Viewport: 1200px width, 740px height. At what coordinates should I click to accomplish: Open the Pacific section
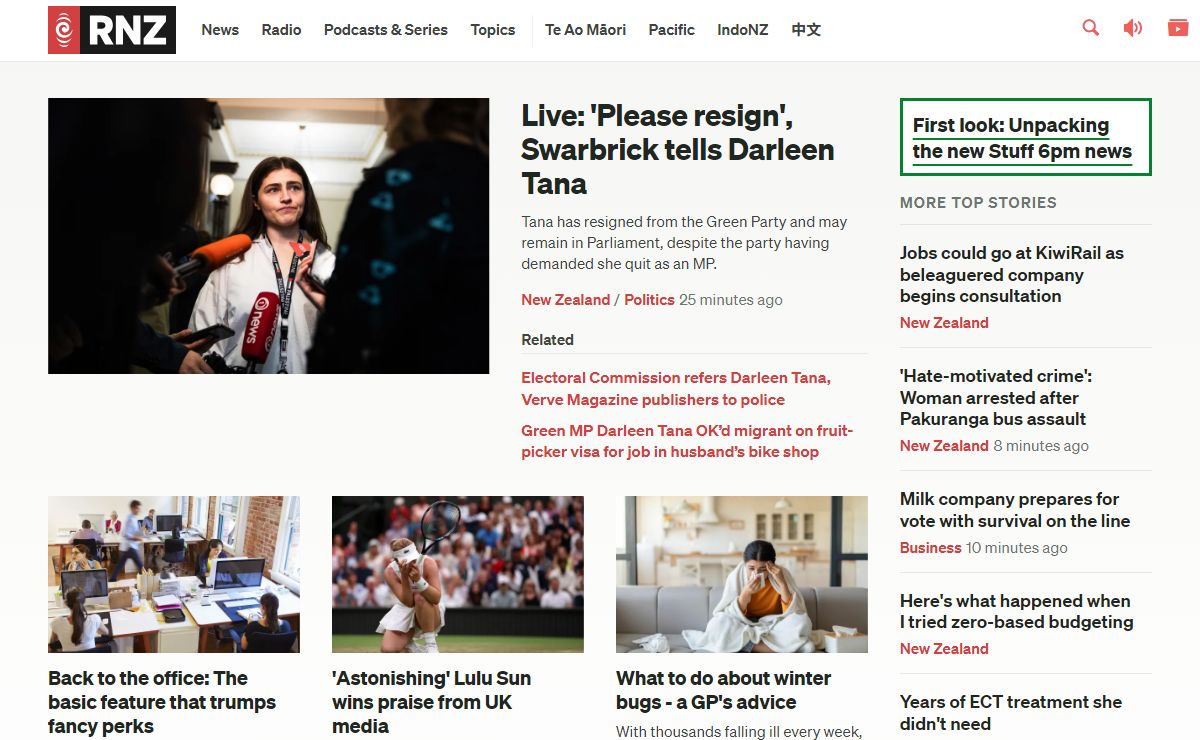[671, 30]
